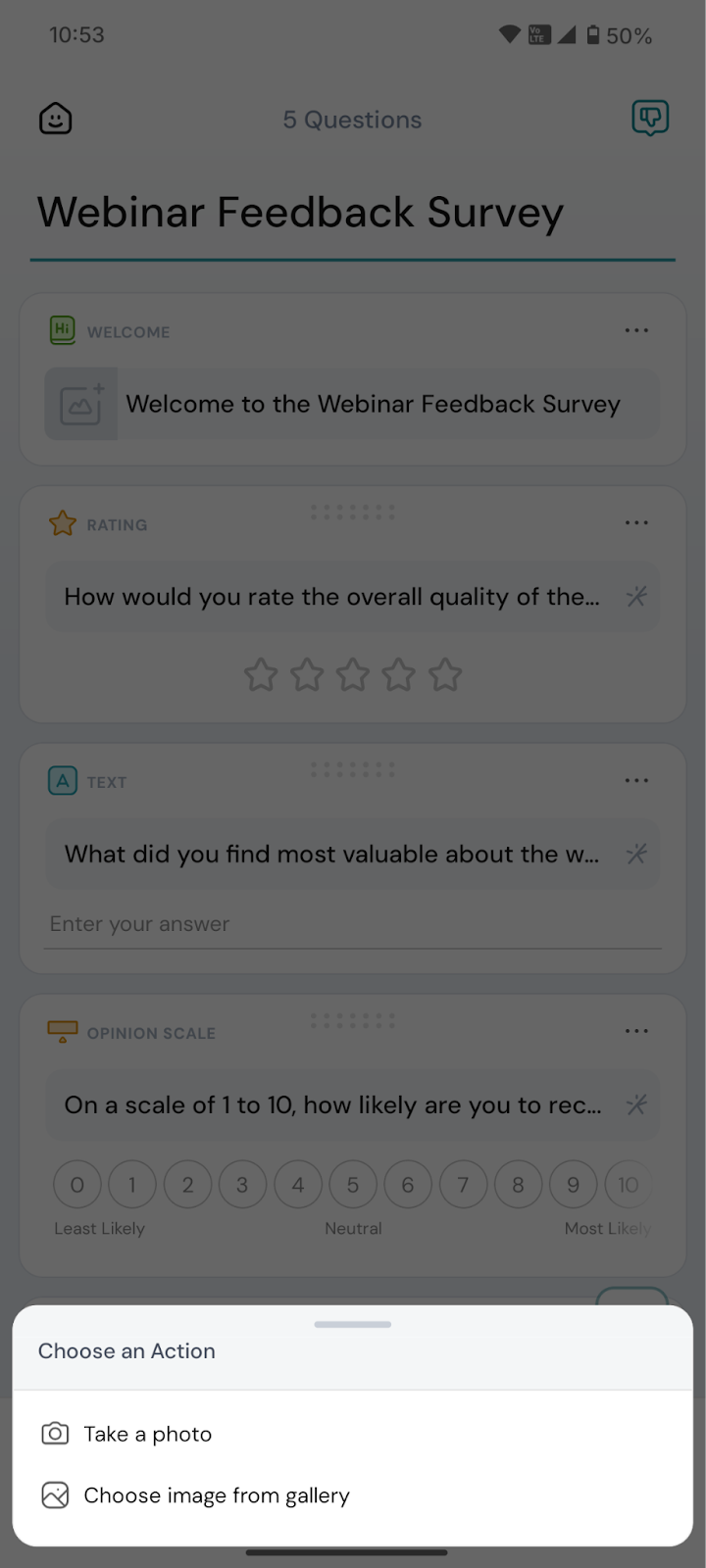Select Choose image from gallery

216,1495
